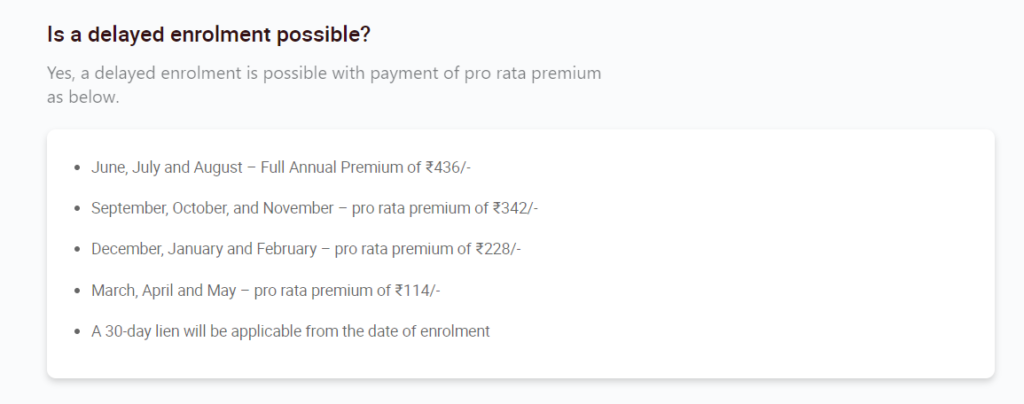Click the bullet dot before the 30-day lien line
Image resolution: width=1024 pixels, height=404 pixels.
(78, 332)
